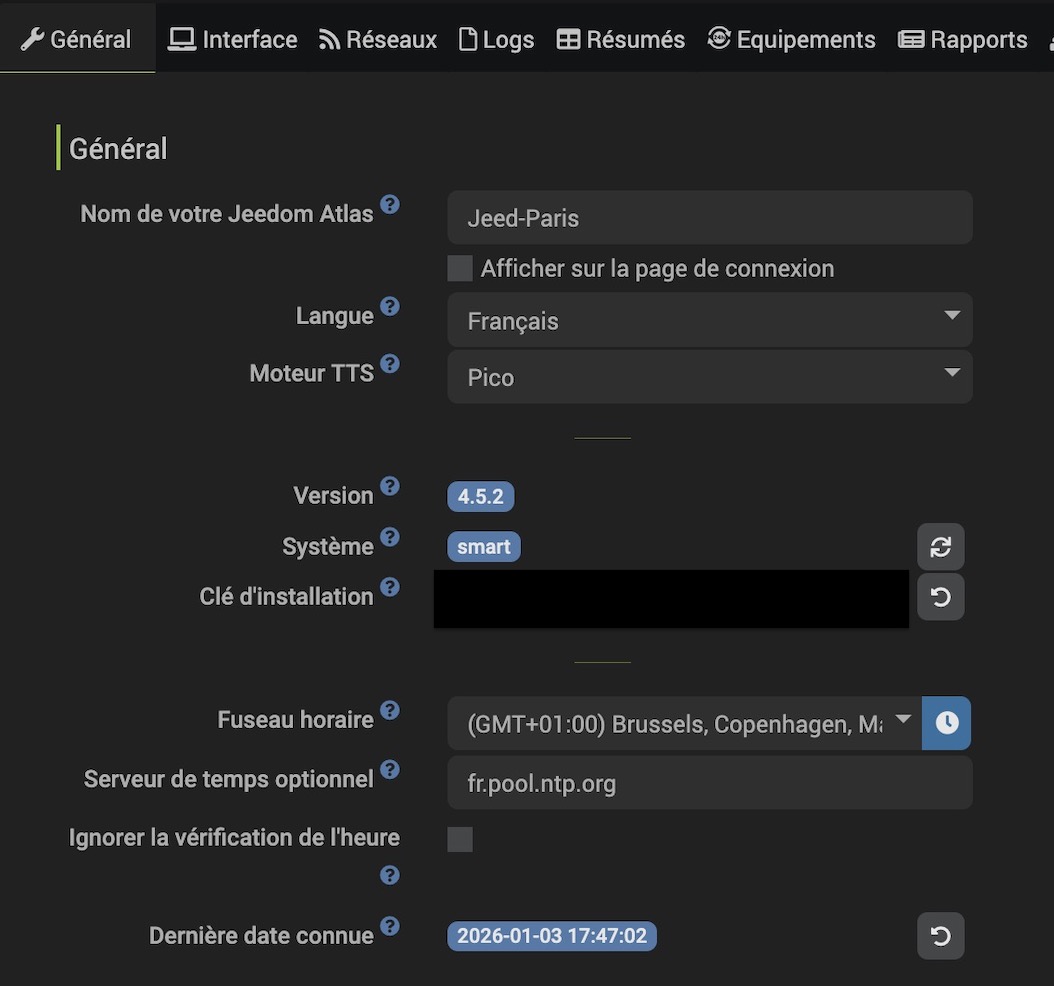Click the refresh icon beside Système
The width and height of the screenshot is (1054, 986).
point(940,547)
